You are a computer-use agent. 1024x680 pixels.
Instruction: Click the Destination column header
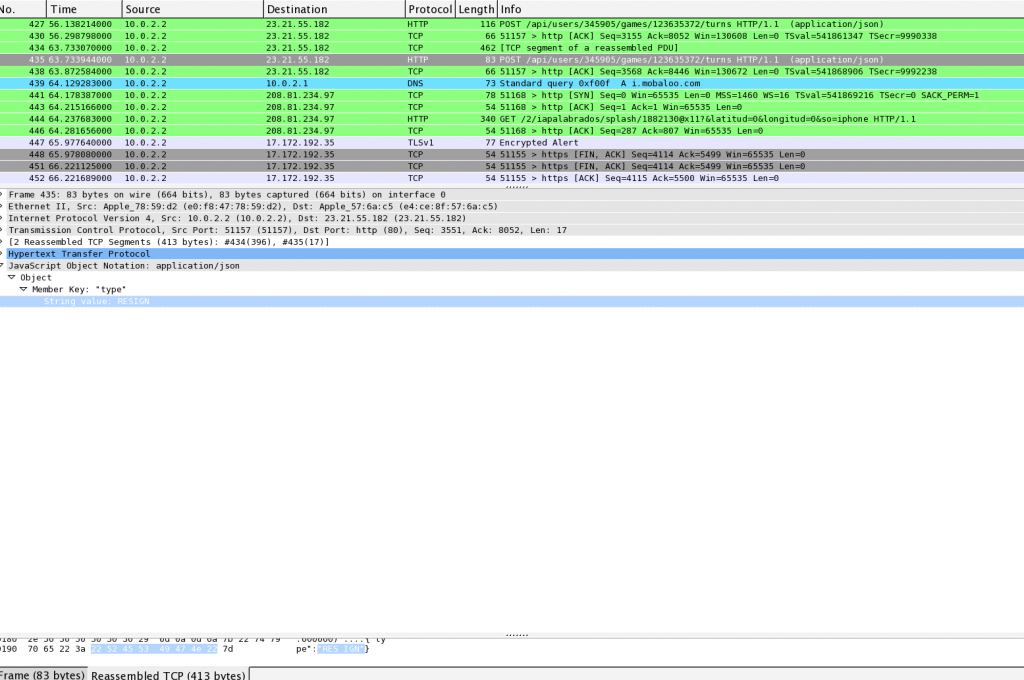point(333,9)
